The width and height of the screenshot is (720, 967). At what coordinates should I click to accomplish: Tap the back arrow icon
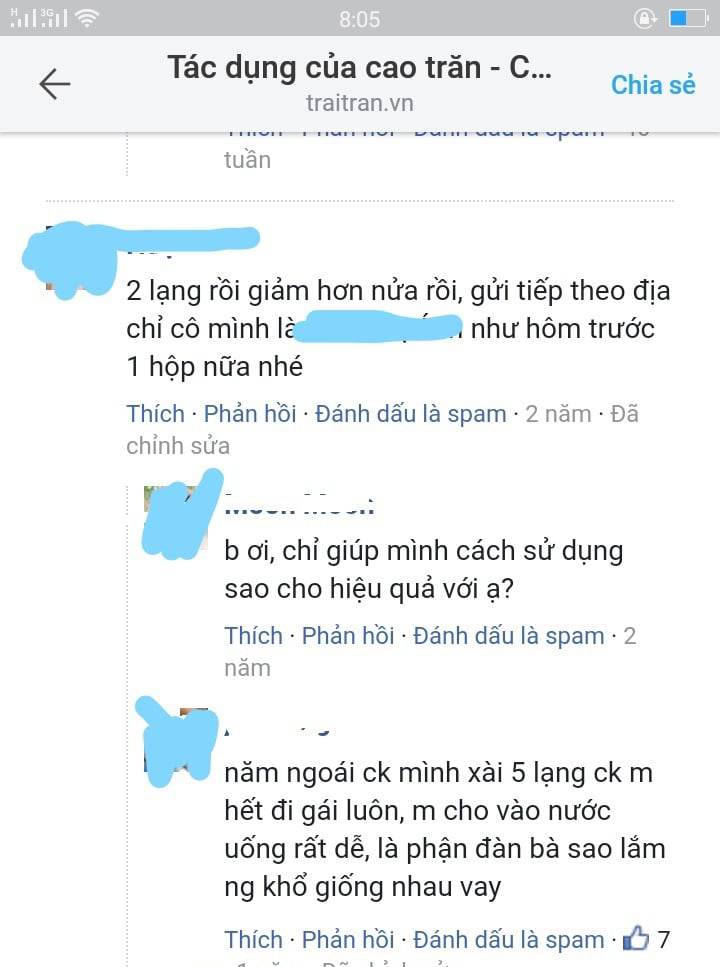(55, 84)
